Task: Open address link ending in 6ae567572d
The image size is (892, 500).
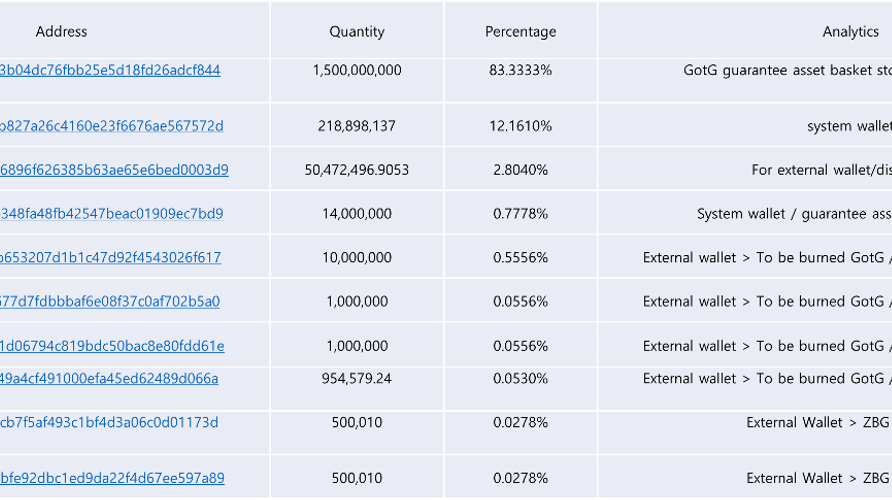Action: coord(112,126)
